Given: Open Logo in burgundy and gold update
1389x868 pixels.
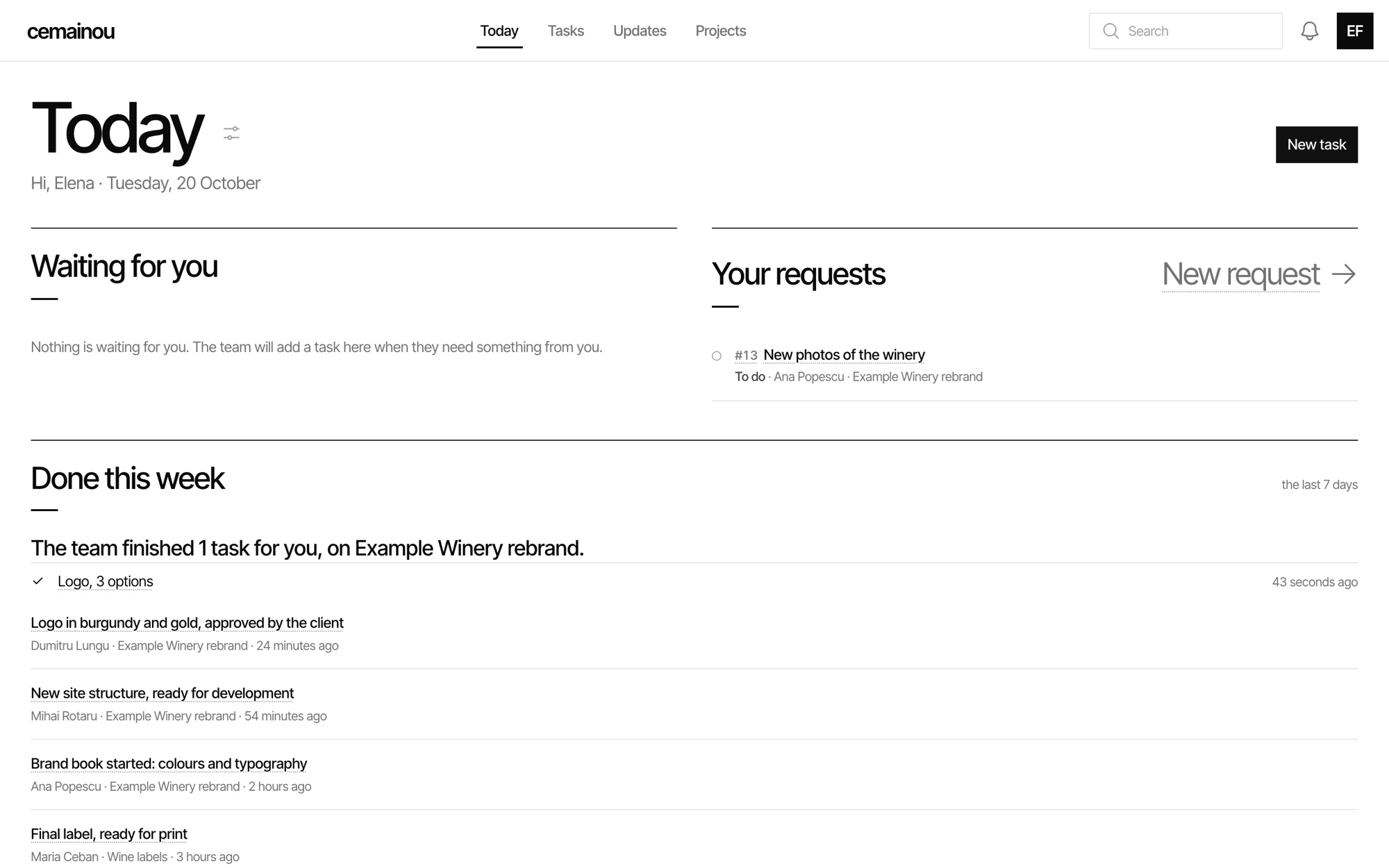Looking at the screenshot, I should coord(187,623).
